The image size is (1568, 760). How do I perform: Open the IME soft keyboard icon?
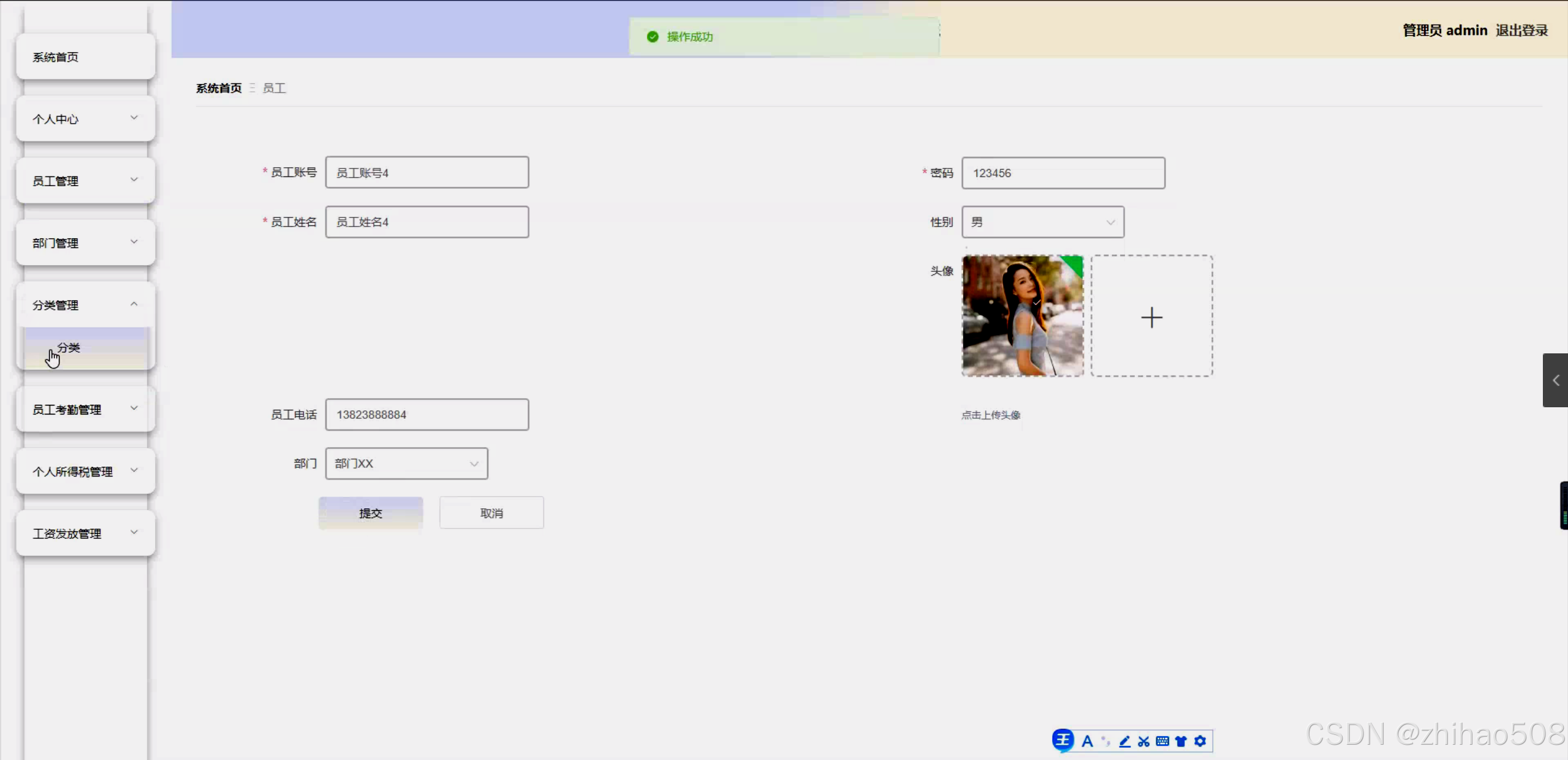(x=1162, y=742)
